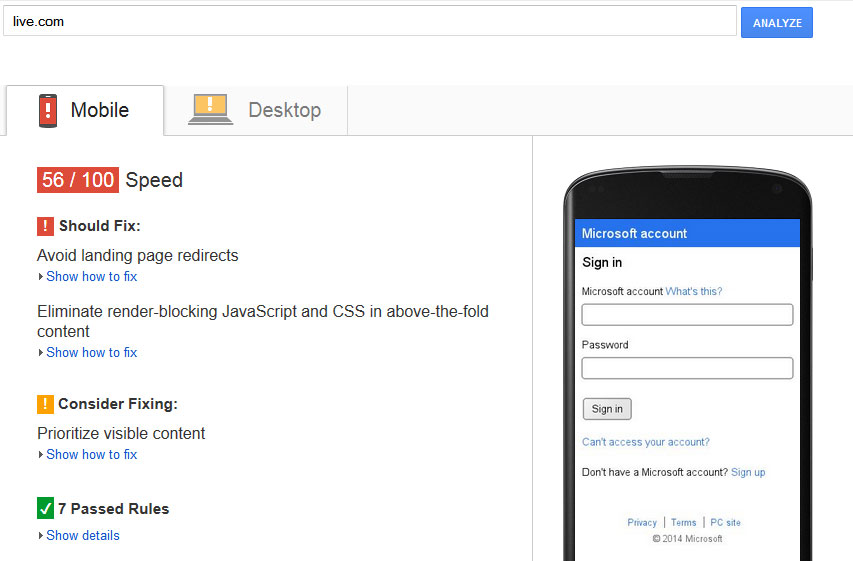This screenshot has height=561, width=853.
Task: Switch to the Mobile tab
Action: click(x=85, y=110)
